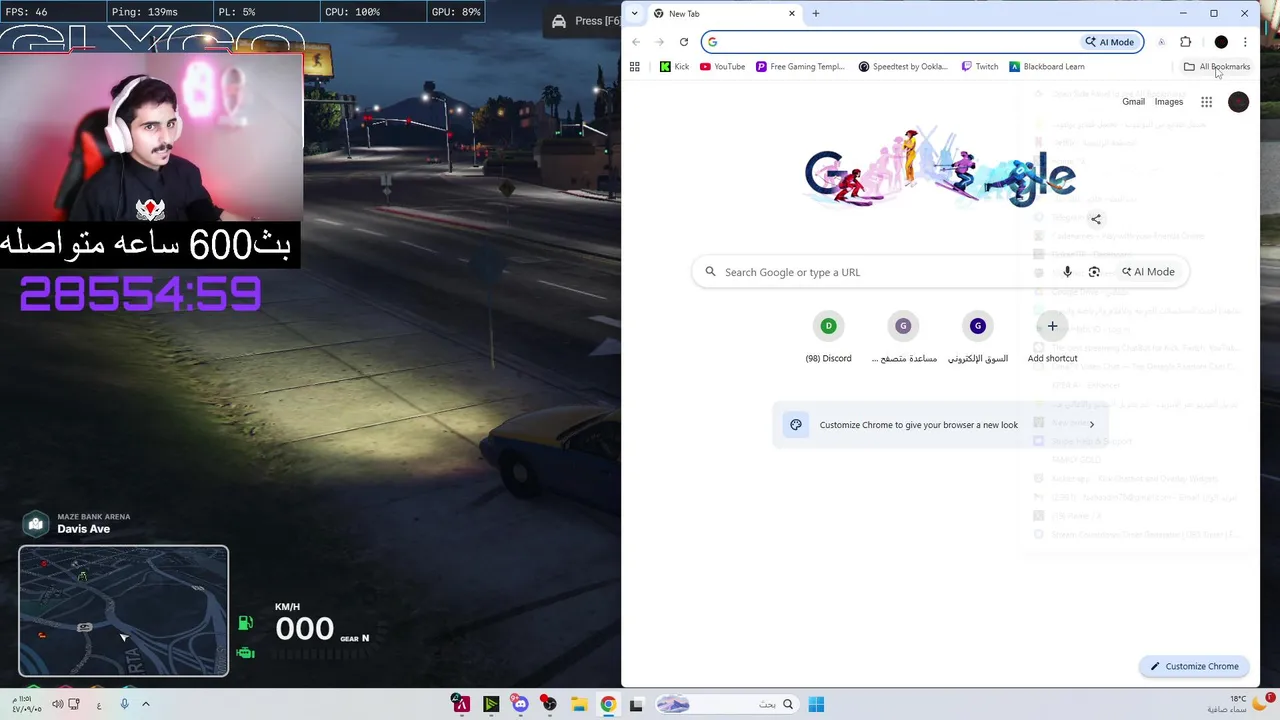Click the Add shortcut button
Screen dimensions: 1280x720
(1052, 336)
